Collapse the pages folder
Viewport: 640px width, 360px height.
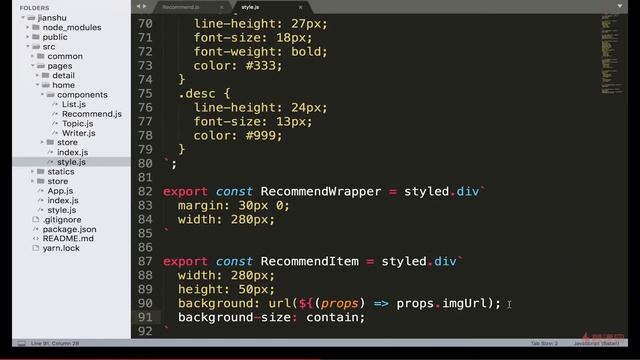point(33,66)
